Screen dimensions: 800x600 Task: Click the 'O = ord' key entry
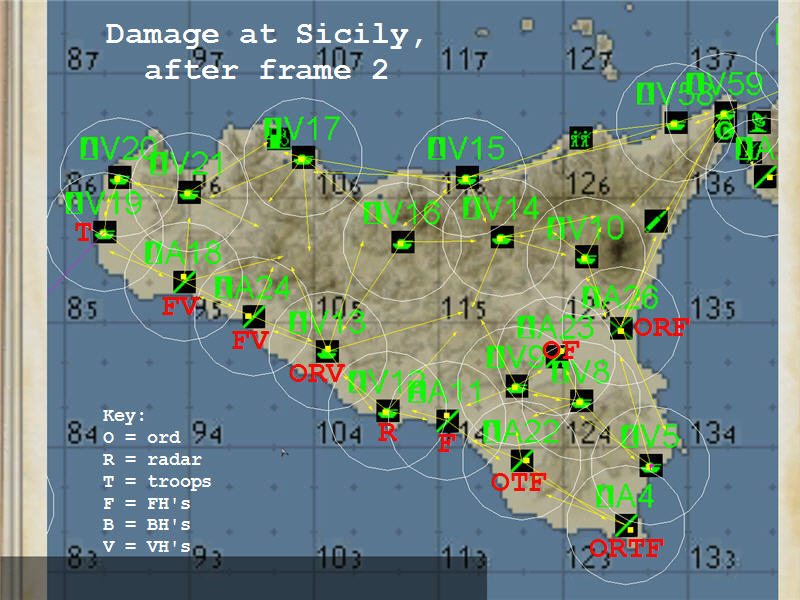[x=142, y=437]
